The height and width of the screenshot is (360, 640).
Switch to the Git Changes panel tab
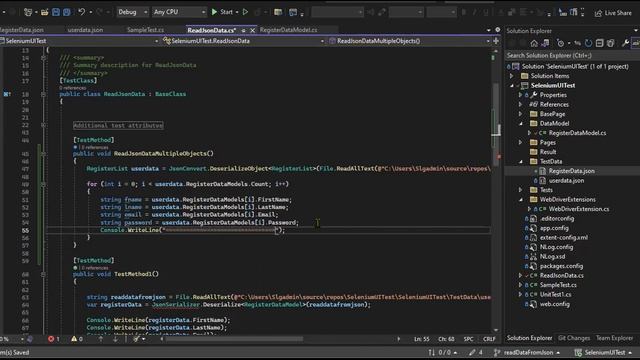pos(573,338)
